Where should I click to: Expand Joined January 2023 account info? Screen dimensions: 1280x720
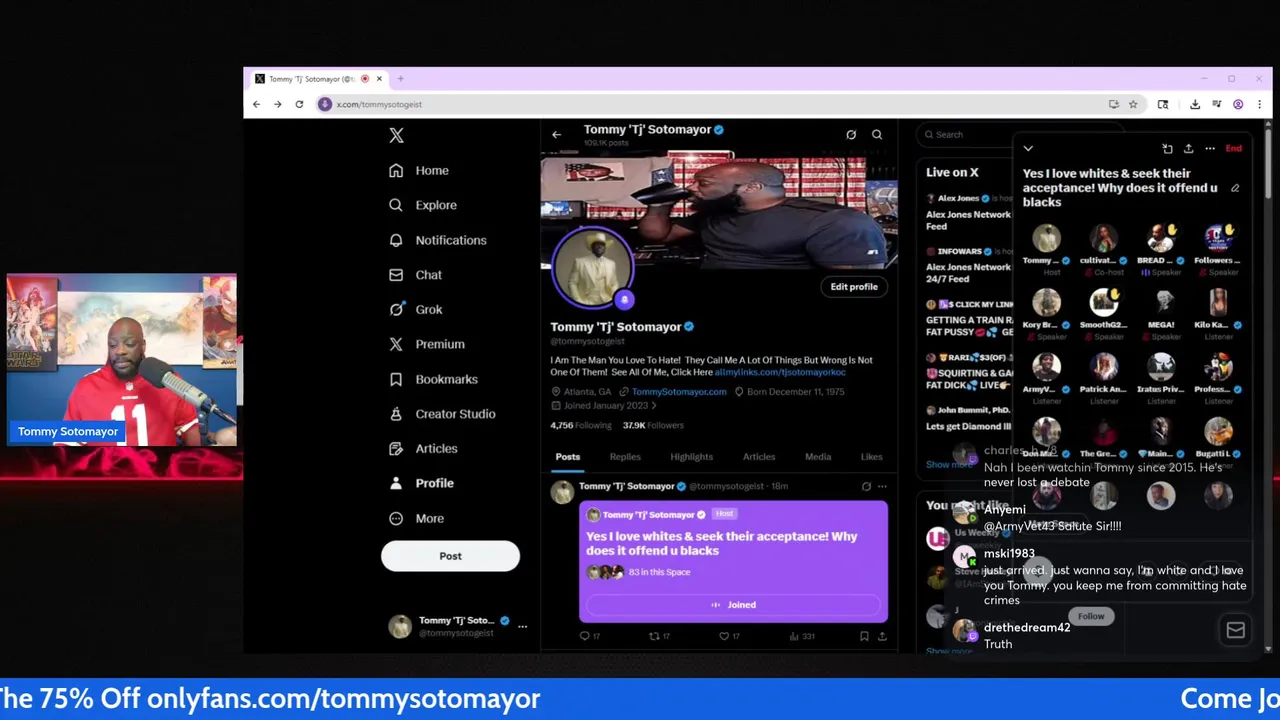pos(605,405)
